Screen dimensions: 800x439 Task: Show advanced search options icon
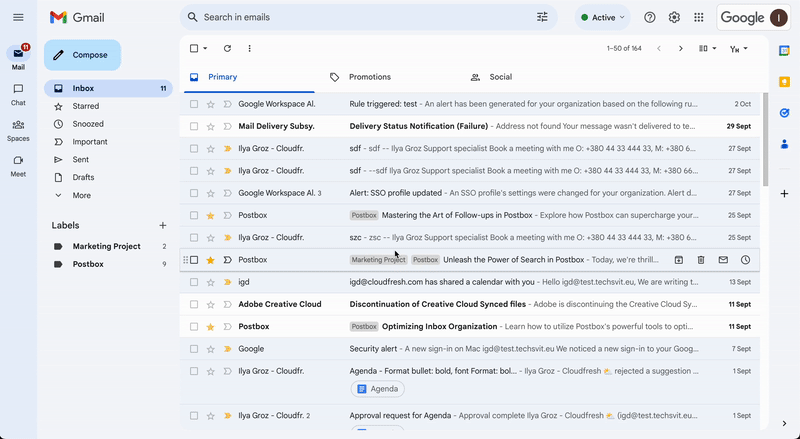pyautogui.click(x=542, y=17)
